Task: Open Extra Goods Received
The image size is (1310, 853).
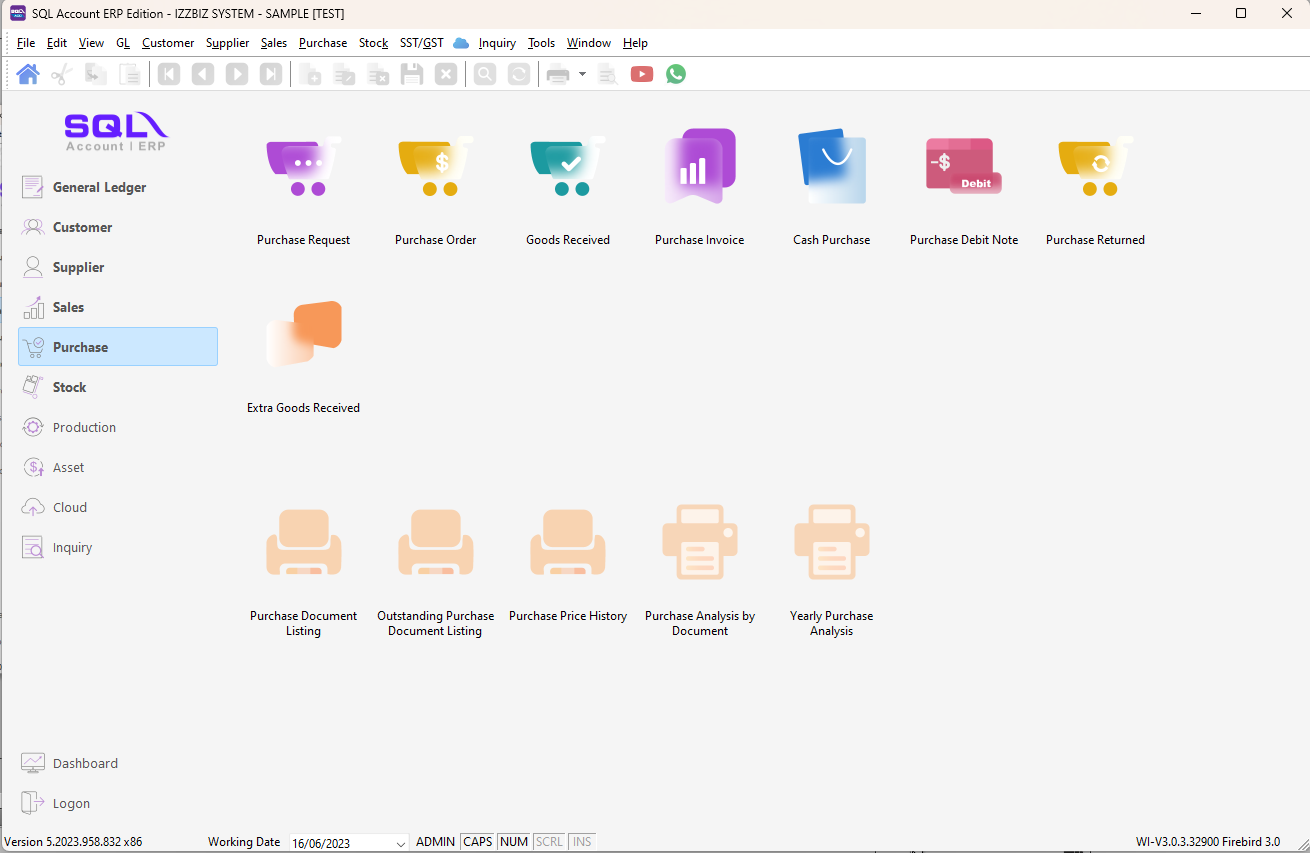Action: 304,355
